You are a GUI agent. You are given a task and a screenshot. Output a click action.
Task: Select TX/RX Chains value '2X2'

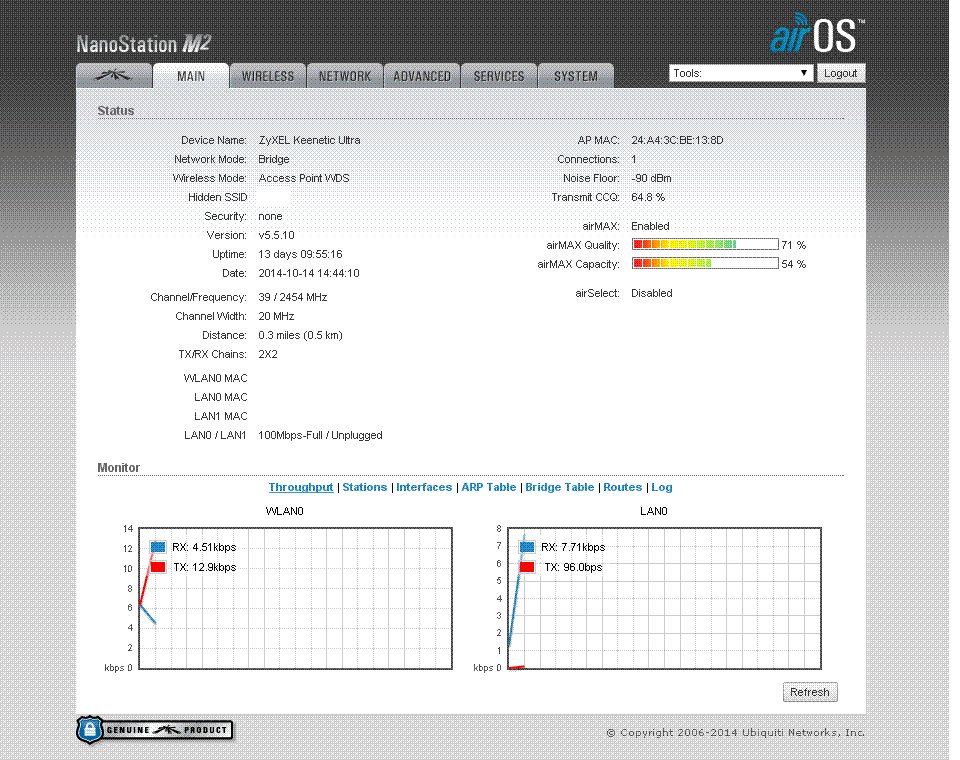click(268, 354)
